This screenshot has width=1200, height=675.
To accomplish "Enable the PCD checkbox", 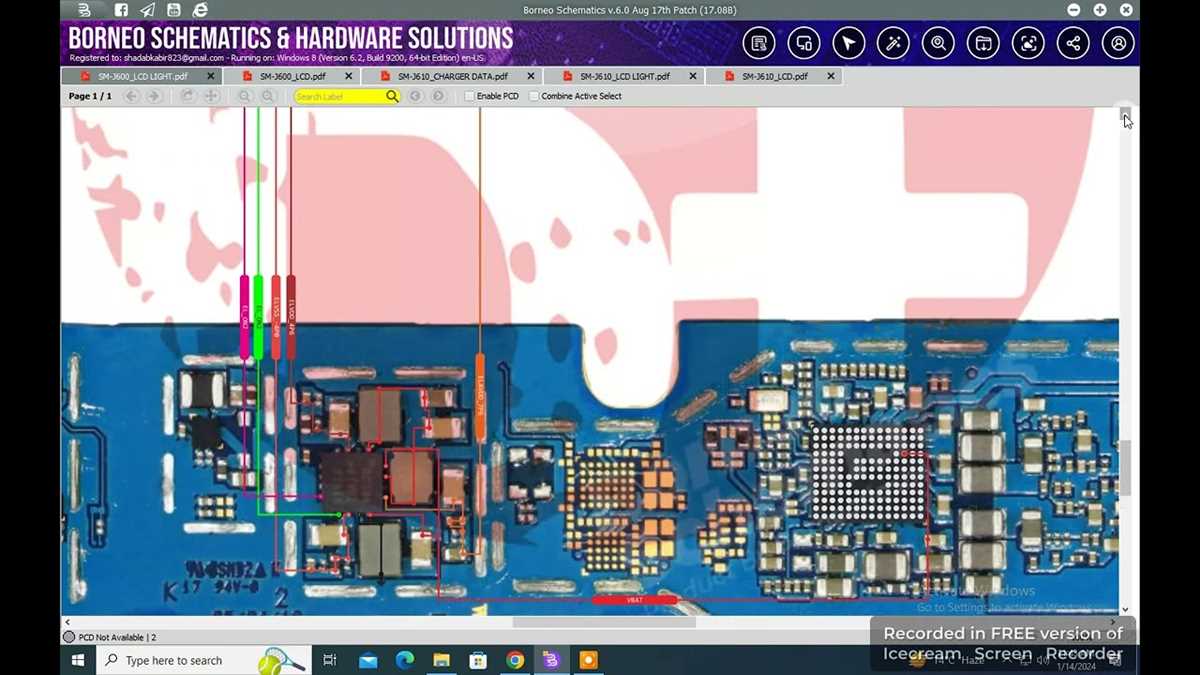I will 469,96.
